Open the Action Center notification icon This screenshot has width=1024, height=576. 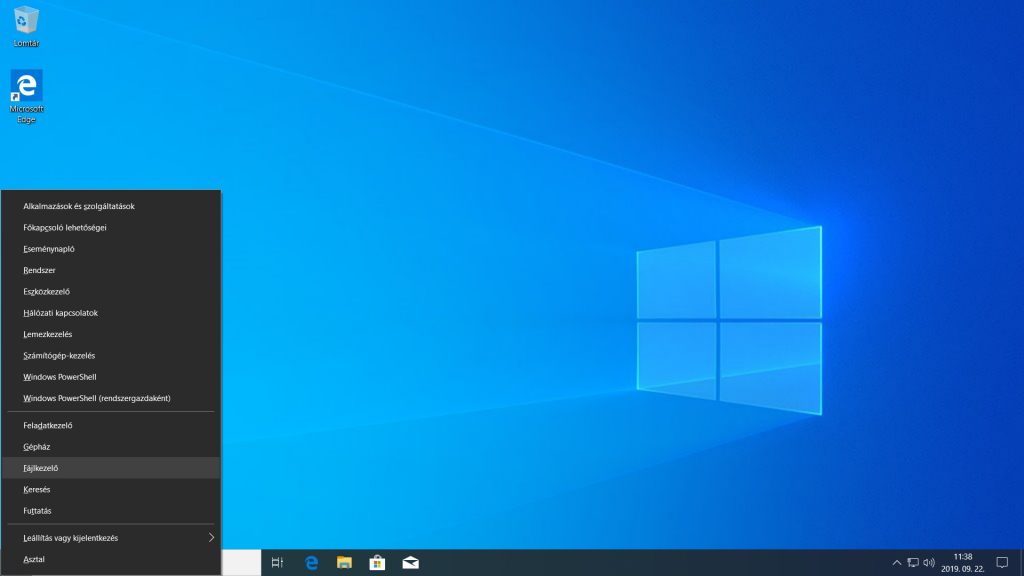[x=1002, y=562]
